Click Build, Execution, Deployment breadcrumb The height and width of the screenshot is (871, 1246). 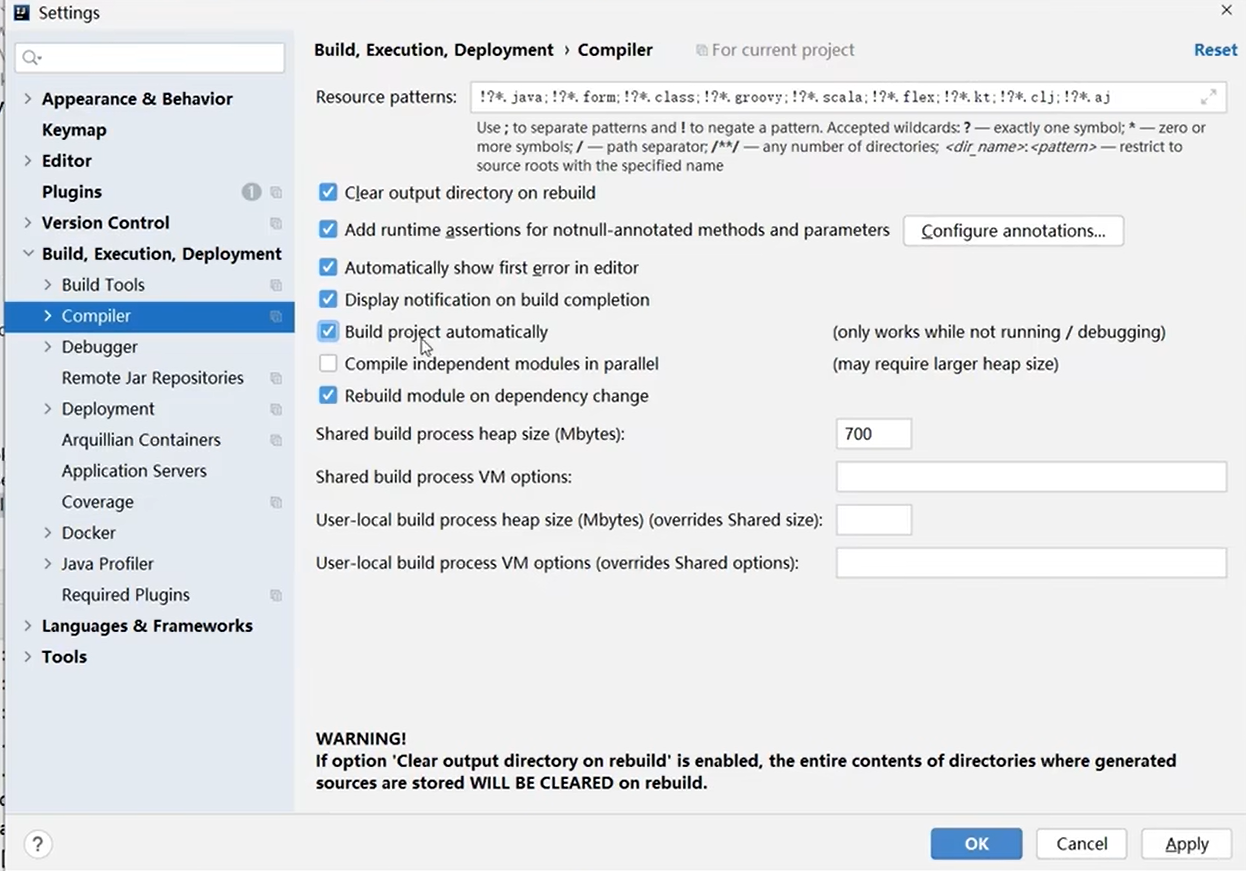click(x=434, y=50)
